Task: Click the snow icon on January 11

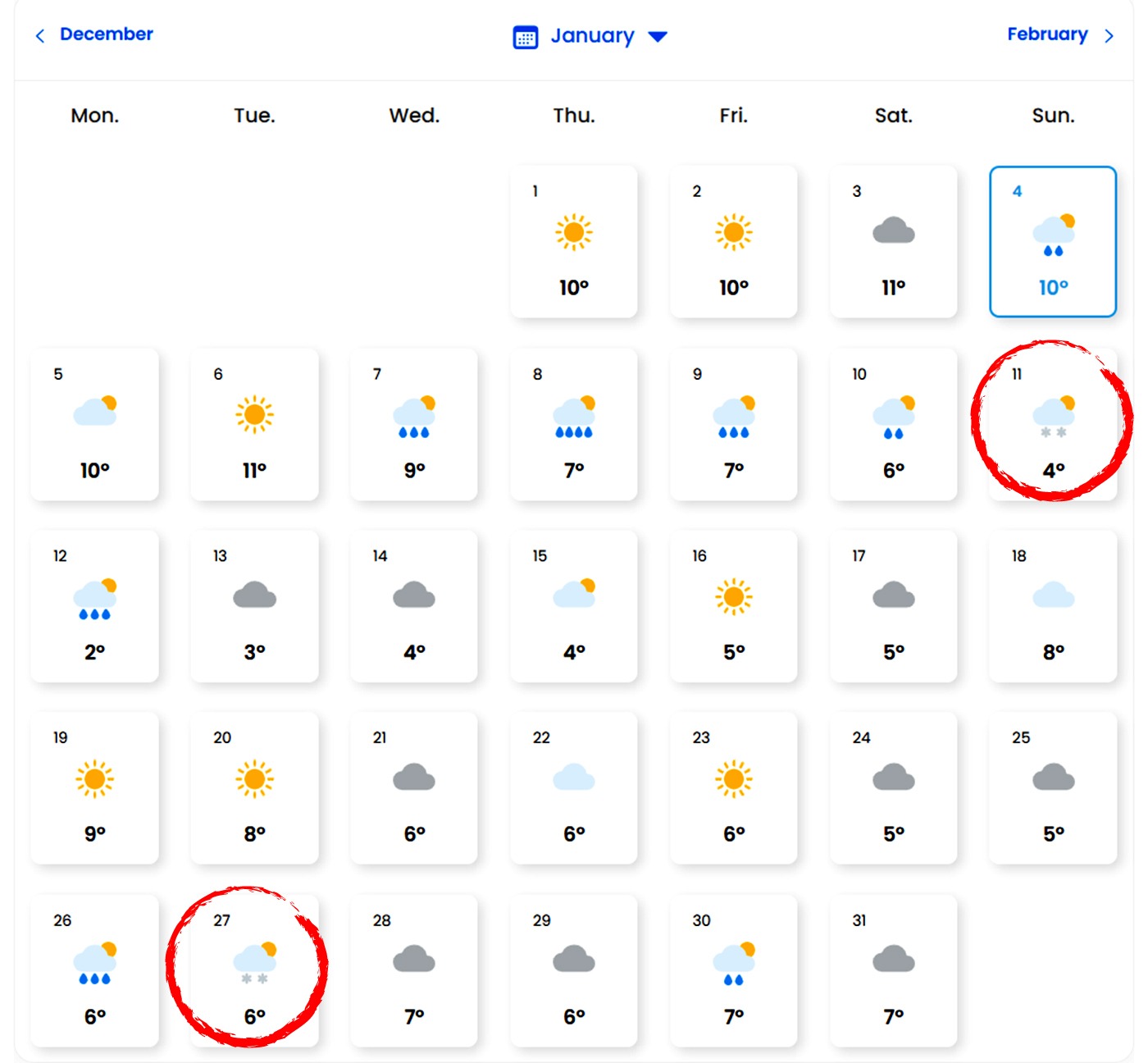Action: click(x=1053, y=414)
